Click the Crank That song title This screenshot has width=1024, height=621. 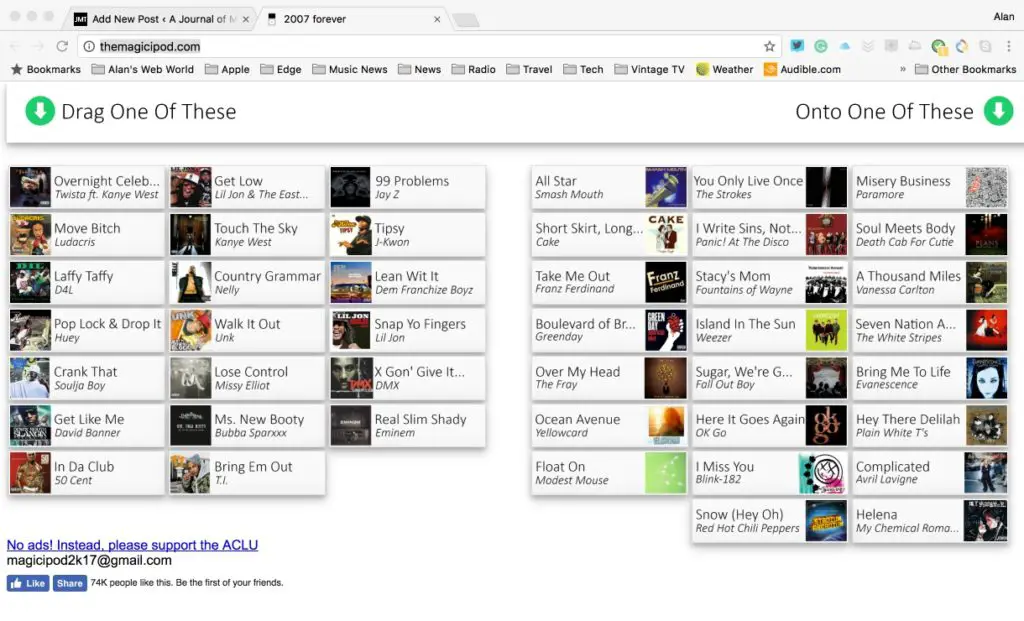(x=85, y=371)
